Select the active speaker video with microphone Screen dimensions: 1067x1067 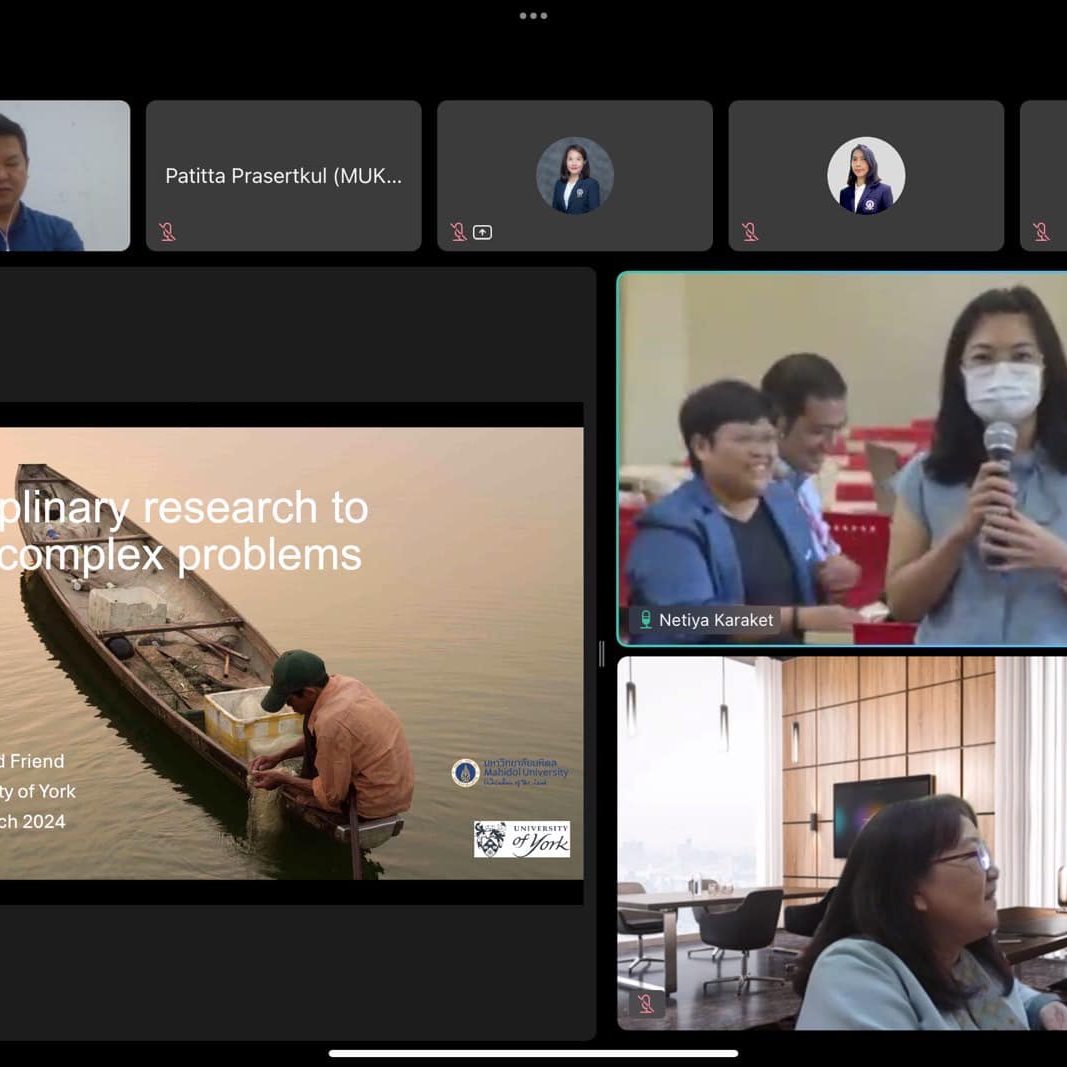842,458
